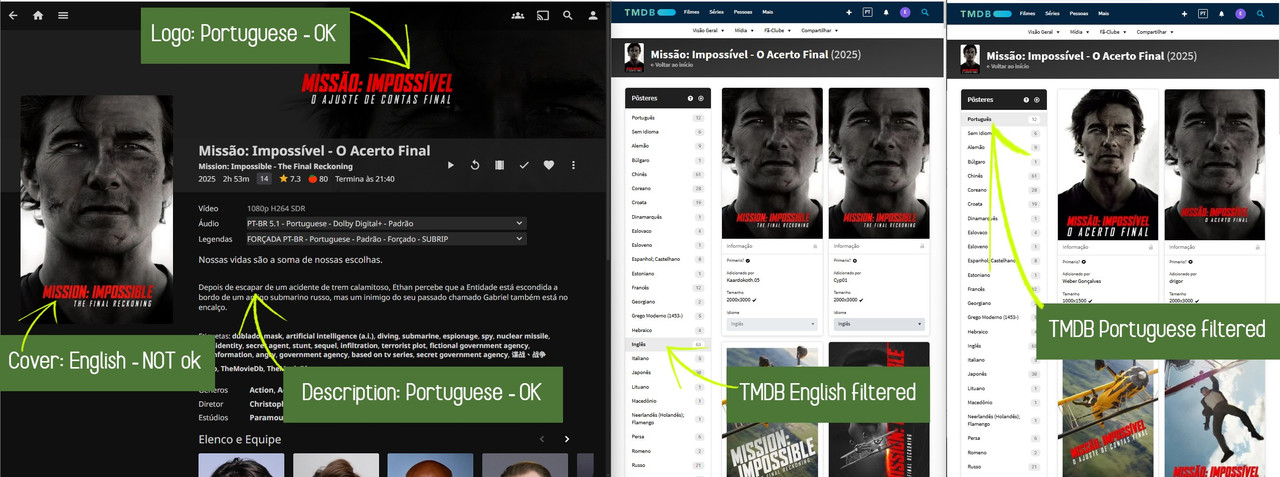This screenshot has height=477, width=1280.
Task: Open notifications bell in English-filtered TMDB header
Action: pyautogui.click(x=885, y=13)
